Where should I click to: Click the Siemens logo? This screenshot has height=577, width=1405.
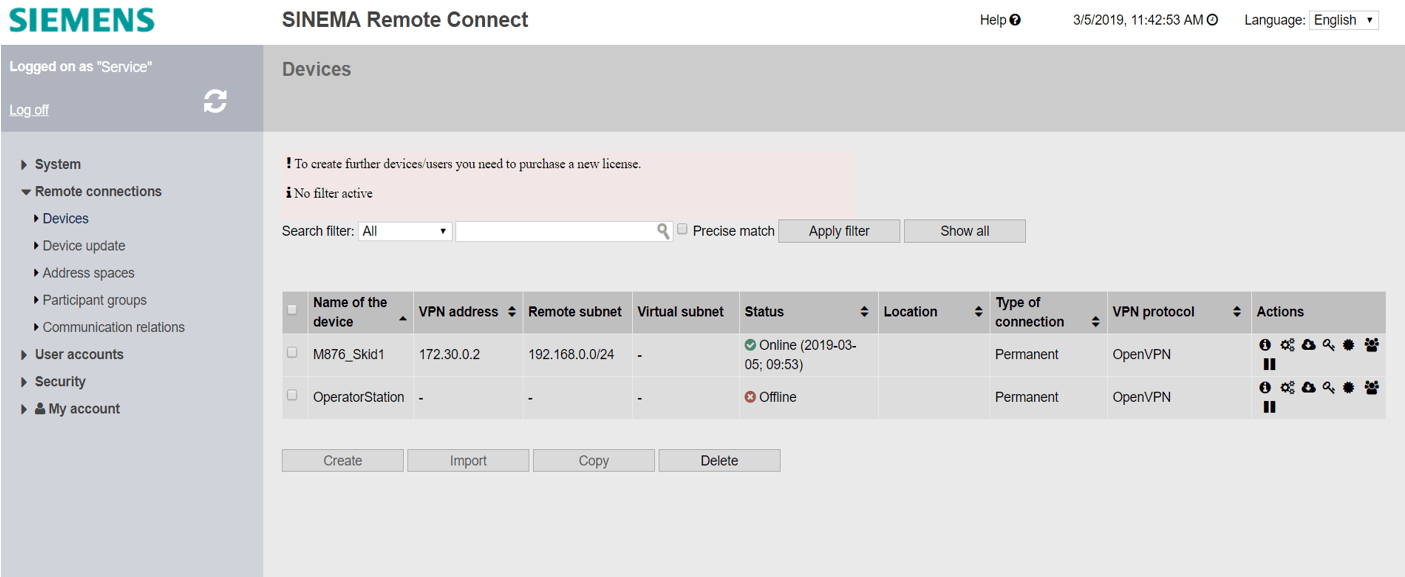click(x=82, y=20)
